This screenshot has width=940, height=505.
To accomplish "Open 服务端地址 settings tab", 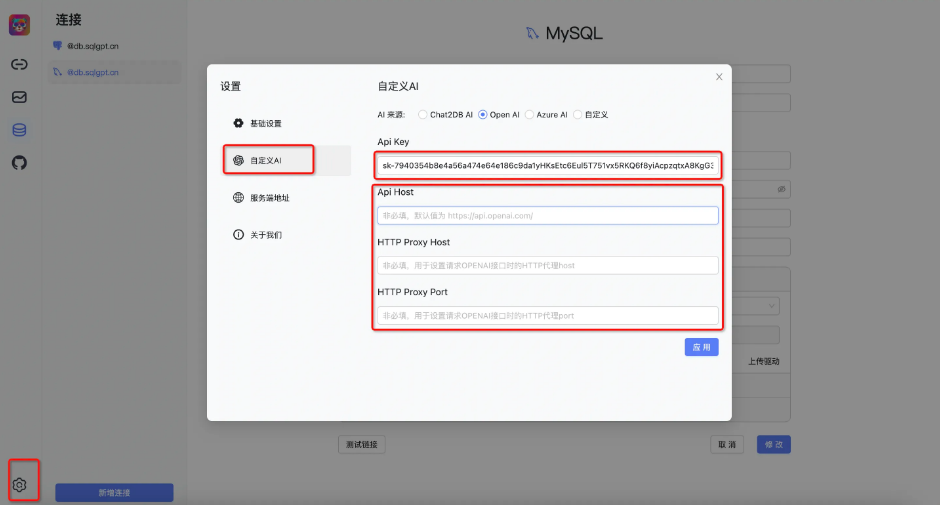I will click(287, 197).
